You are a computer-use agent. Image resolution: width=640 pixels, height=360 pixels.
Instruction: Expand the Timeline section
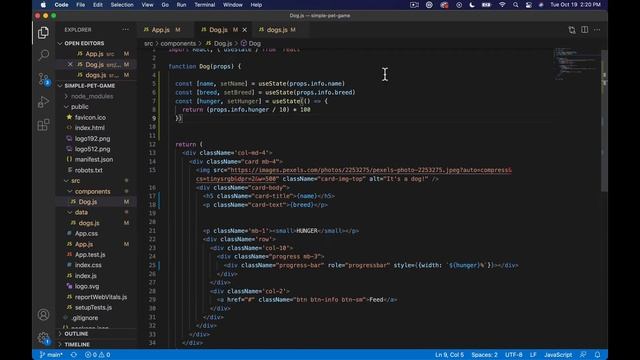point(77,344)
